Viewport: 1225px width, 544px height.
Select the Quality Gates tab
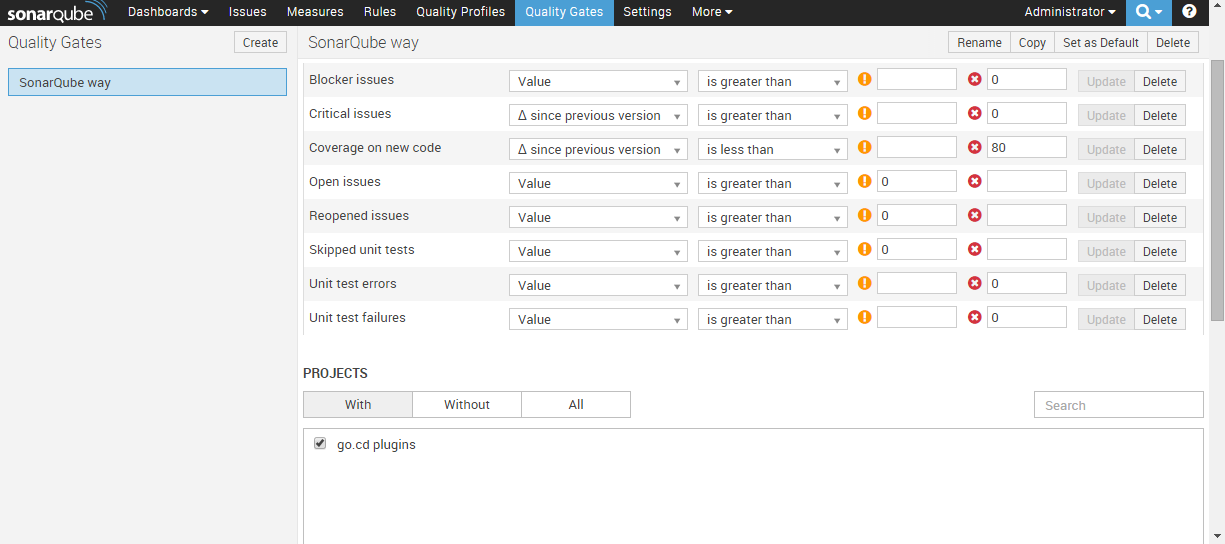point(564,12)
